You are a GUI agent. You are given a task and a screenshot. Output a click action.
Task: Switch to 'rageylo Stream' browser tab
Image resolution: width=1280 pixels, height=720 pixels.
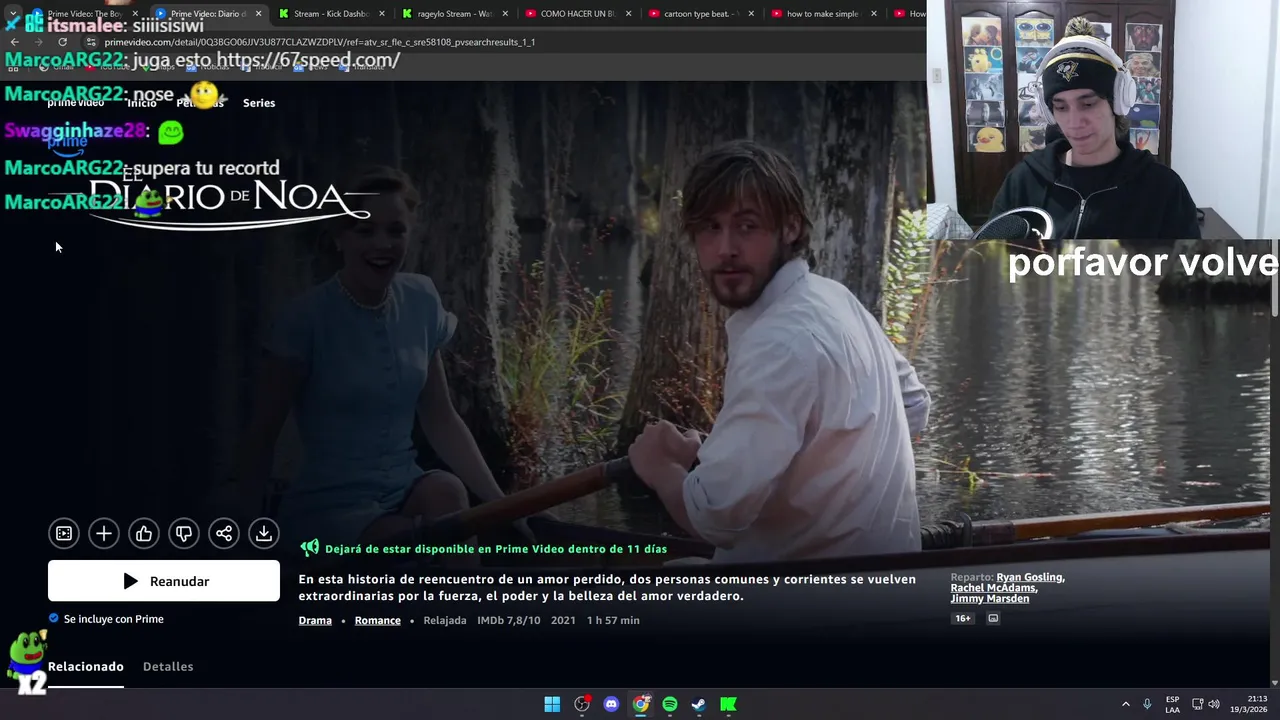click(454, 14)
